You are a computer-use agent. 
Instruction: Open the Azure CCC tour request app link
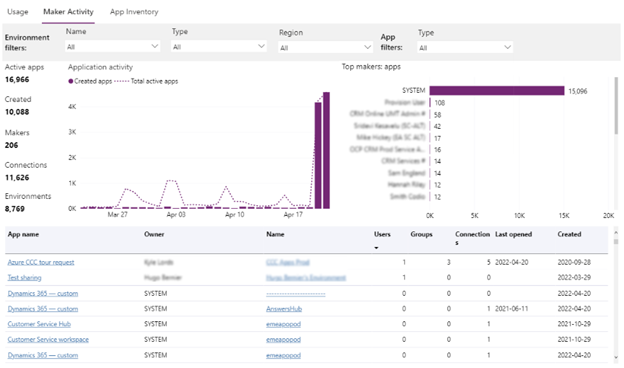click(41, 262)
